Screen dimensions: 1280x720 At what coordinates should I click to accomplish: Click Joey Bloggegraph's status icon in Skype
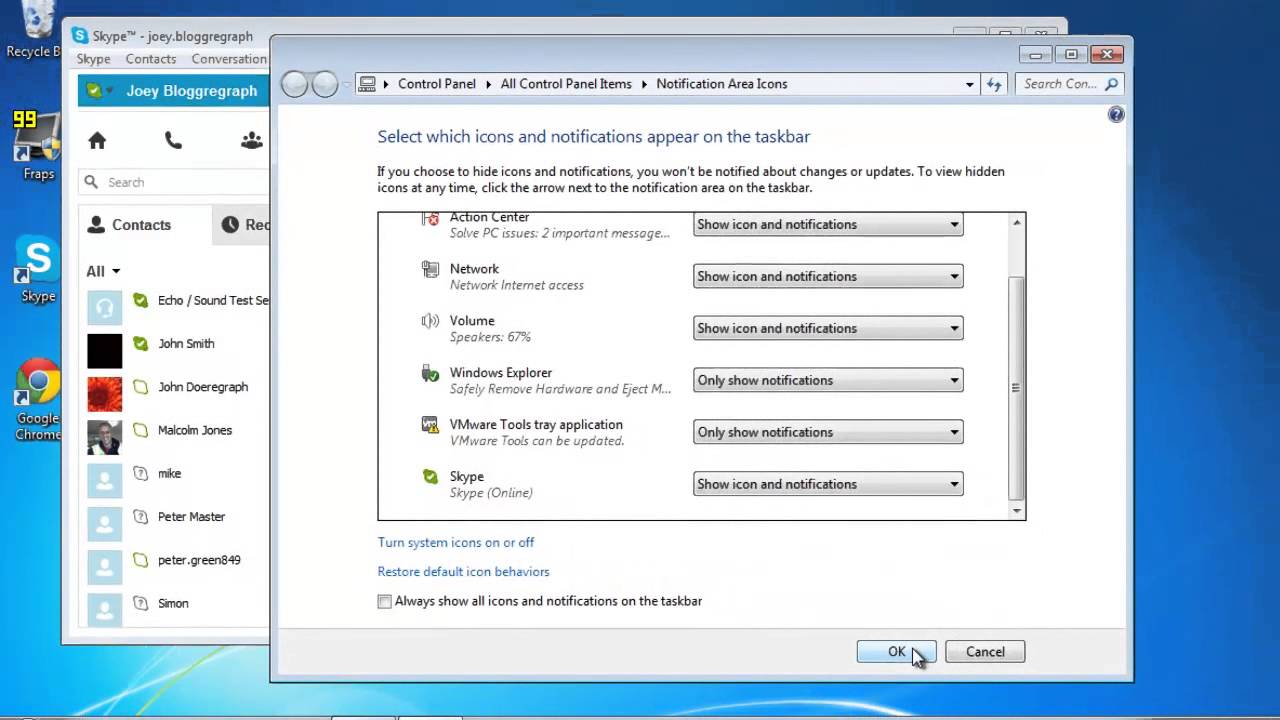[95, 91]
